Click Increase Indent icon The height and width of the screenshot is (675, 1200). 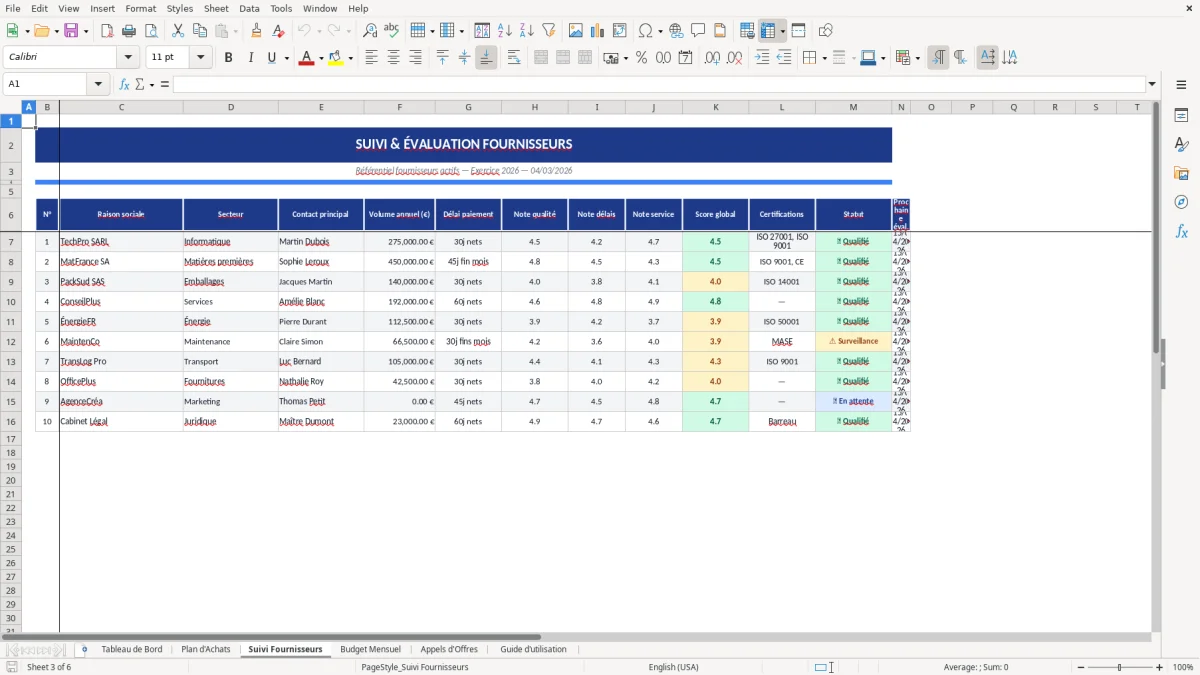(762, 58)
